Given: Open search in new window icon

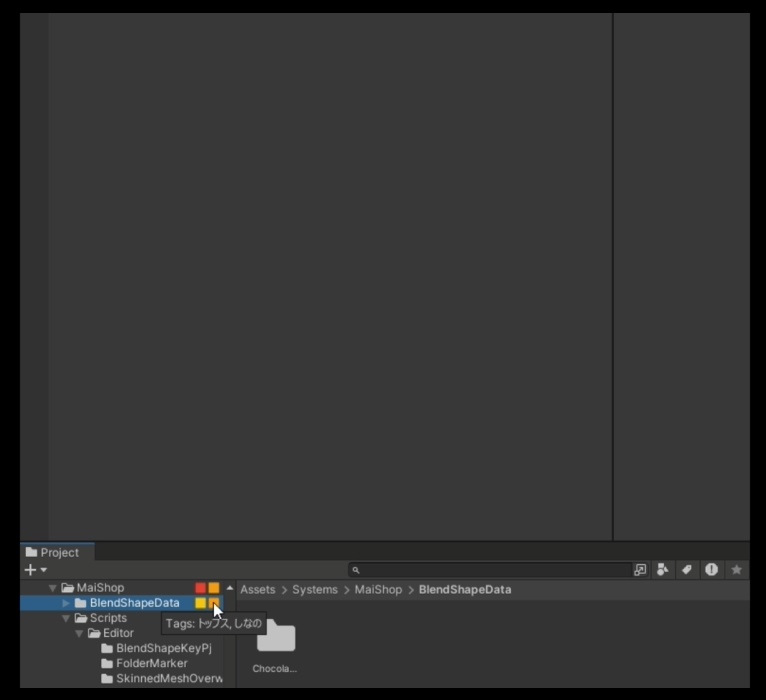Looking at the screenshot, I should [x=640, y=570].
